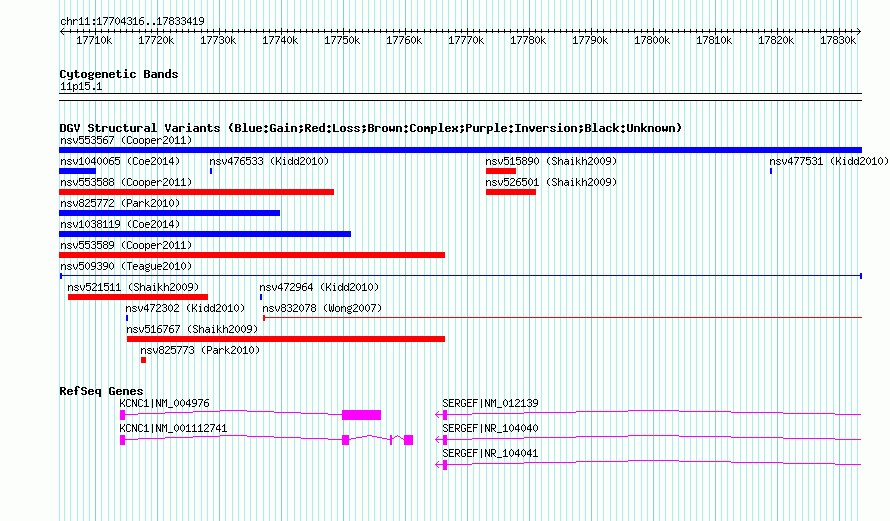Click the nsv477531 (Kidd2010) label
The height and width of the screenshot is (521, 890).
pos(829,161)
